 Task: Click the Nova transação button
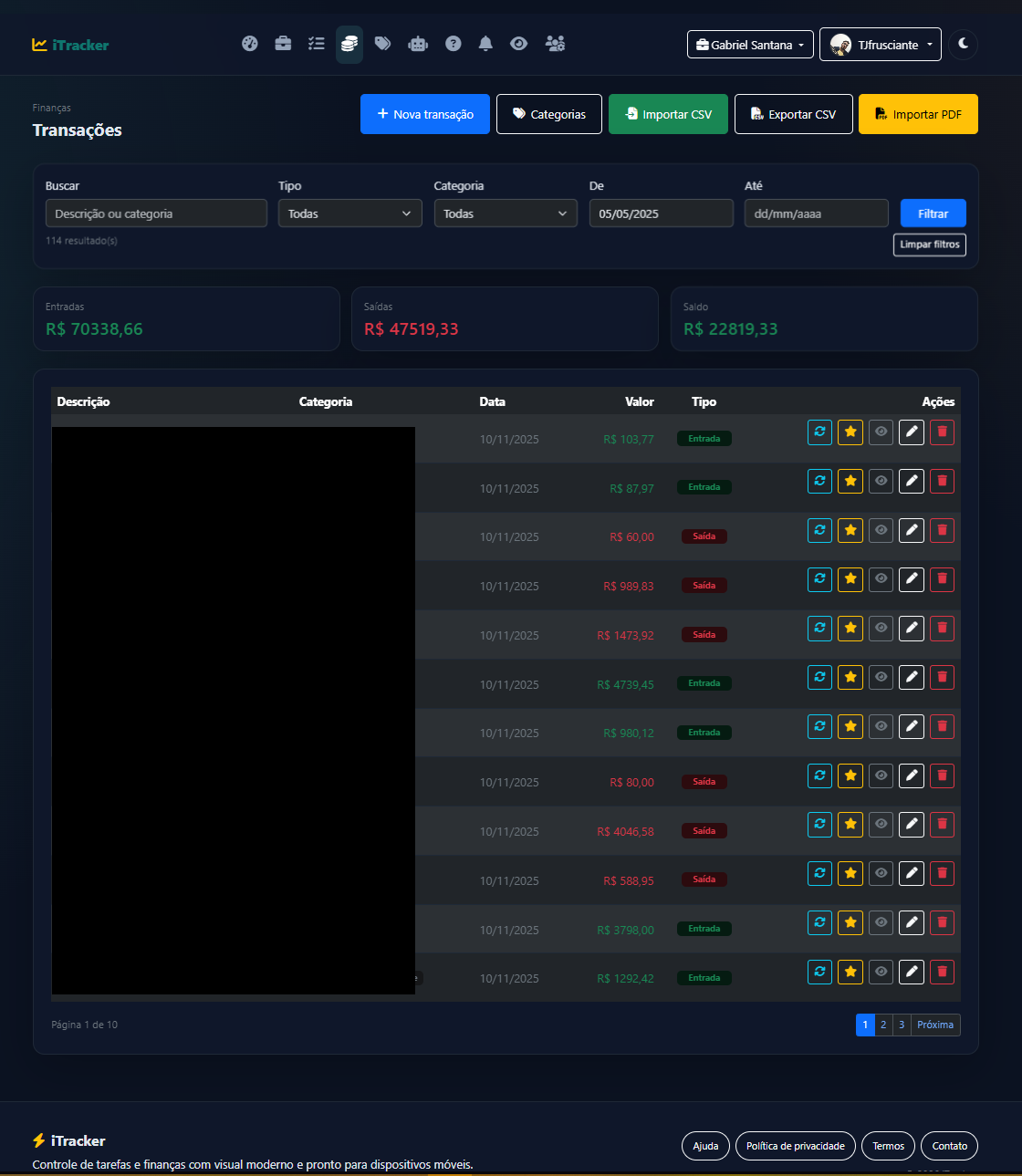424,114
